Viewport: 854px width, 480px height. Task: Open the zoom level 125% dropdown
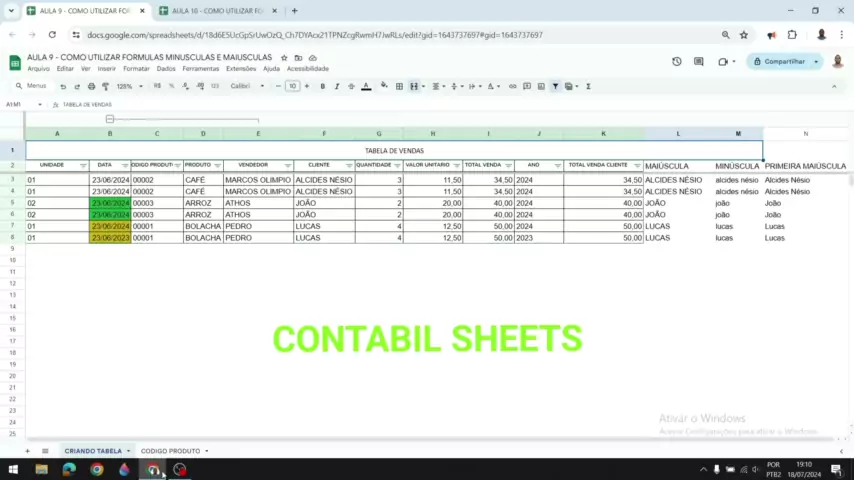(128, 86)
